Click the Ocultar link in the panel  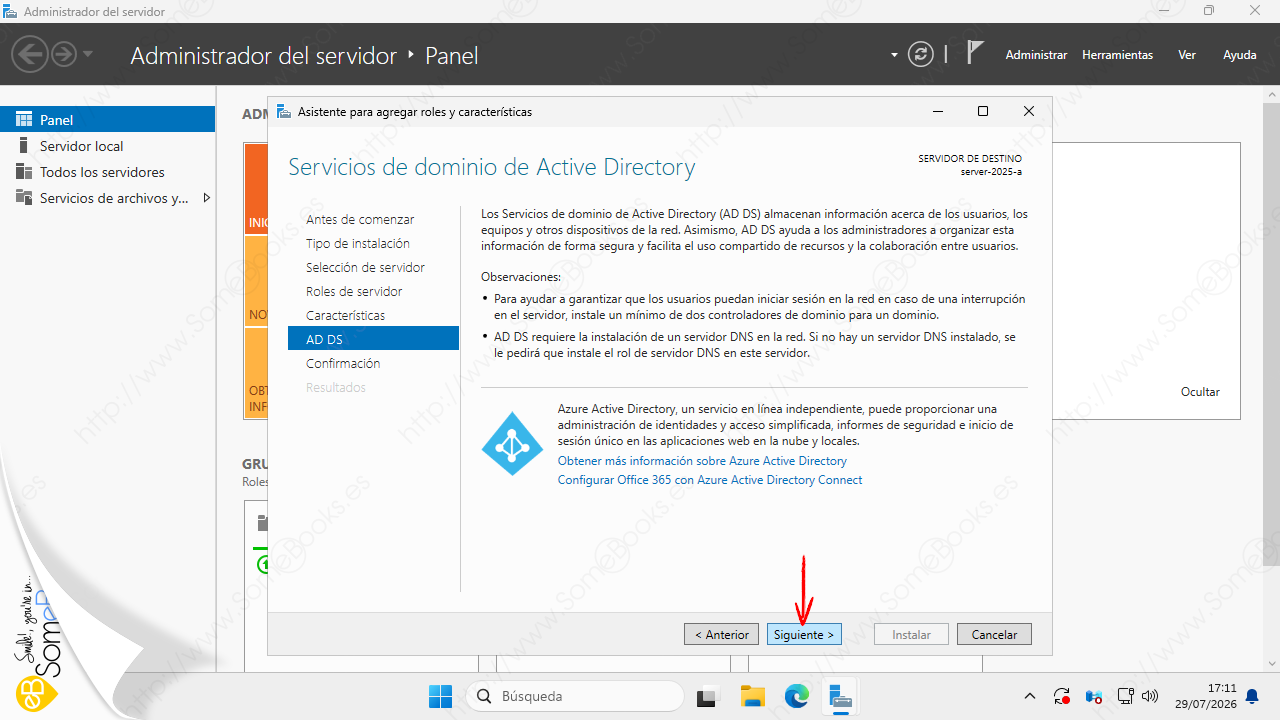click(x=1200, y=392)
